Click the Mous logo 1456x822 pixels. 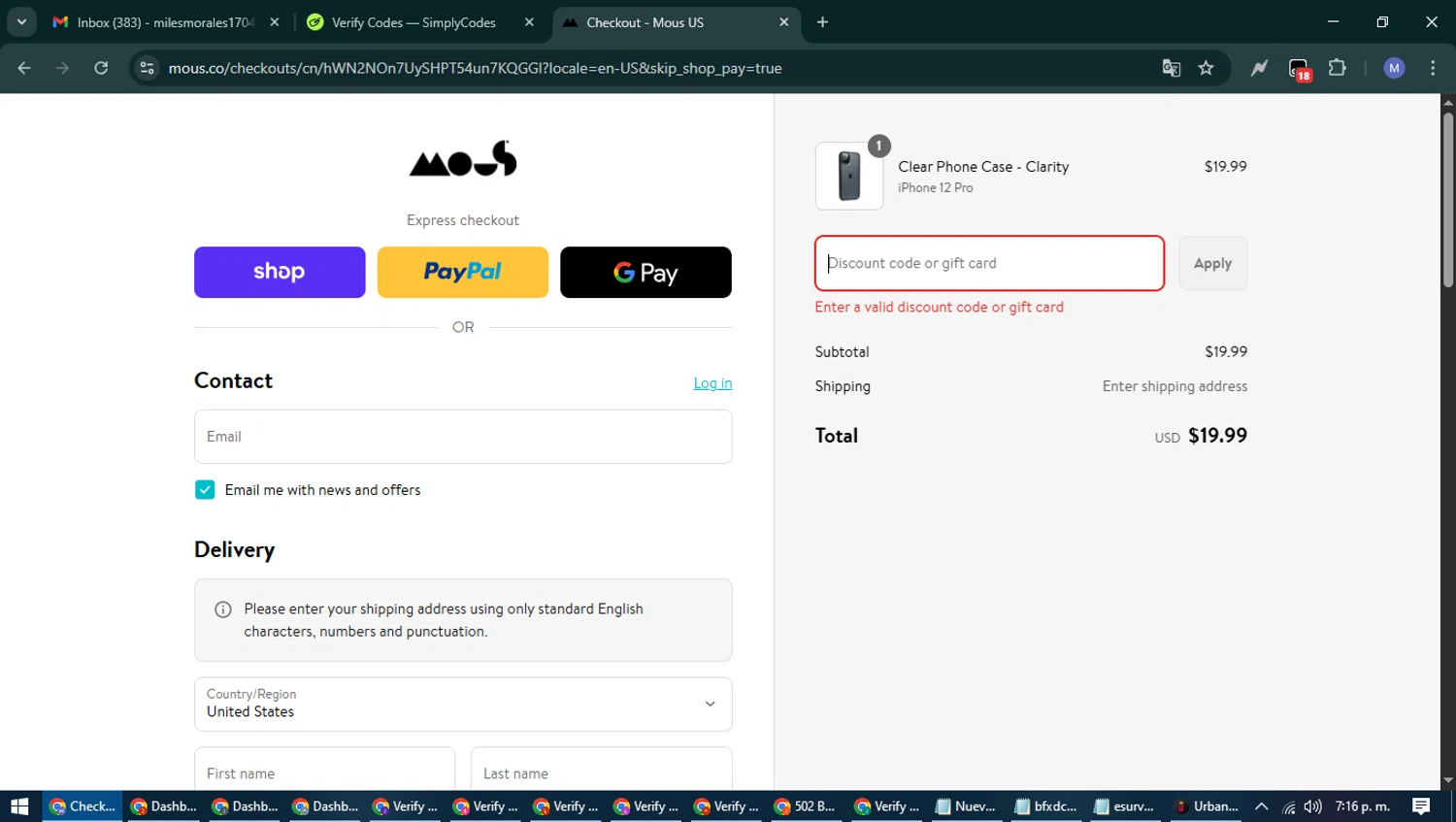(x=463, y=158)
